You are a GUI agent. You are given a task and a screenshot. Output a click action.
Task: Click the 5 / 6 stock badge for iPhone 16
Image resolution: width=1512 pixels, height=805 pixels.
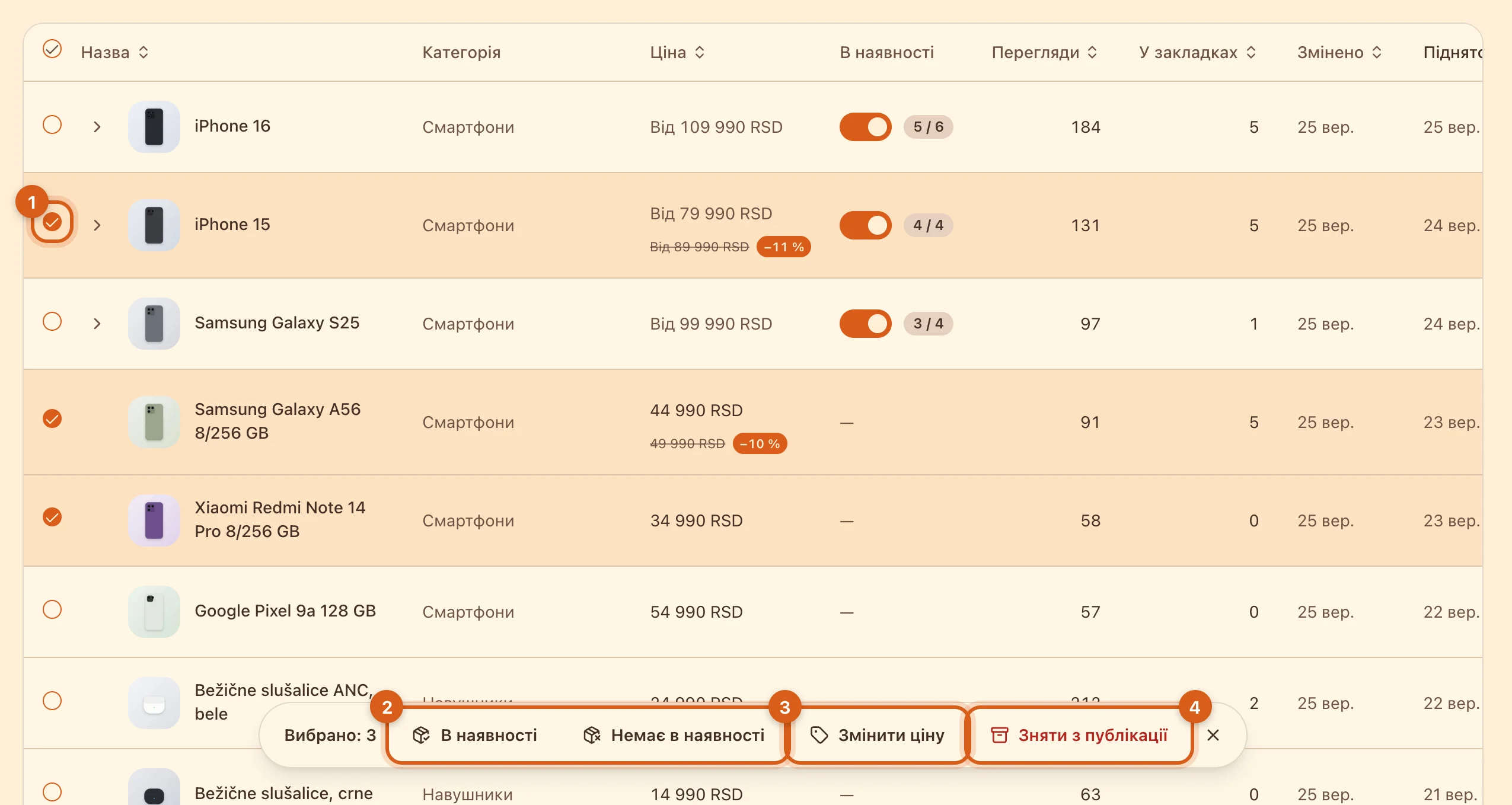click(x=928, y=127)
